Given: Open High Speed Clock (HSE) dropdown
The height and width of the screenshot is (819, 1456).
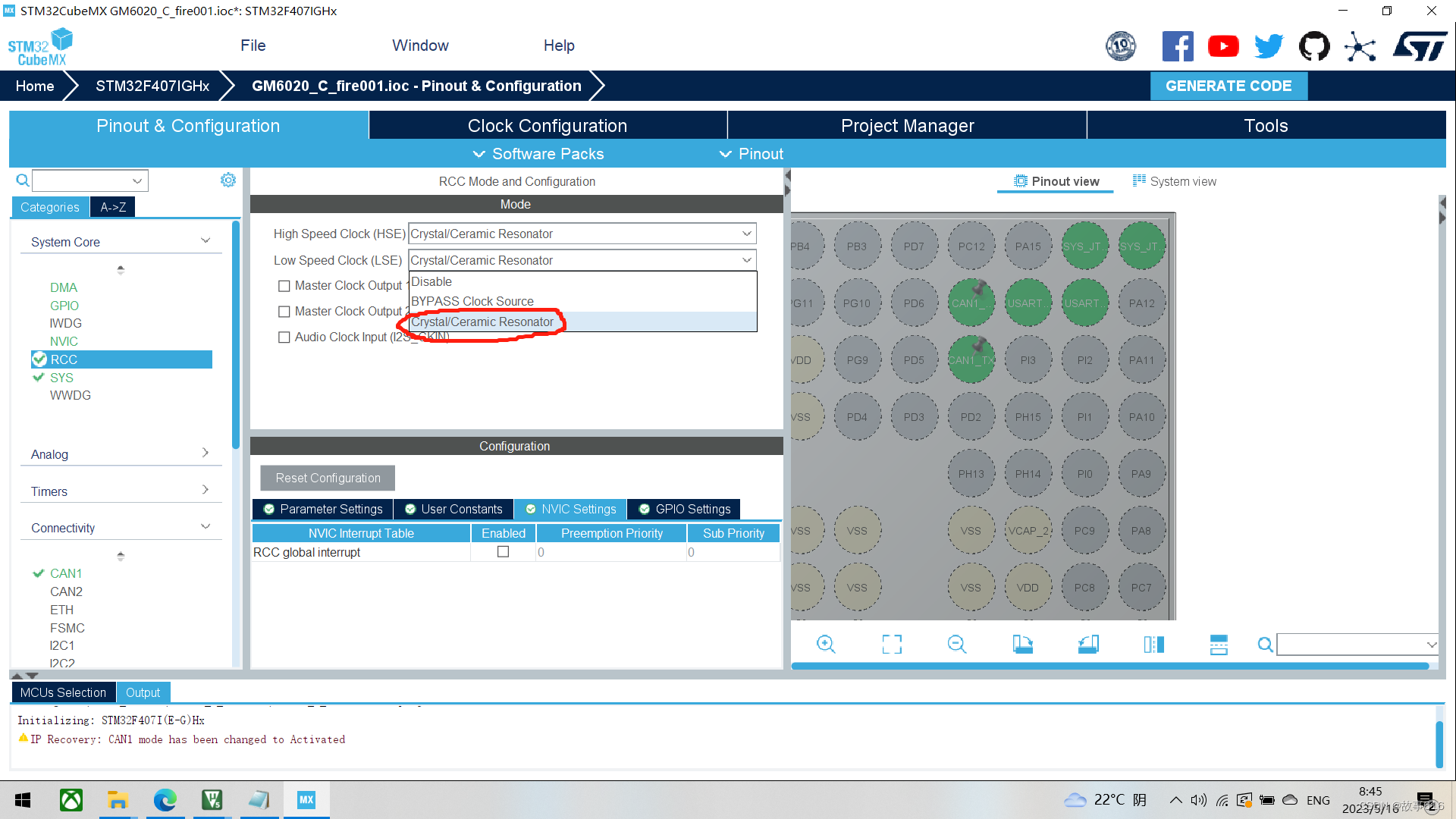Looking at the screenshot, I should pyautogui.click(x=582, y=234).
